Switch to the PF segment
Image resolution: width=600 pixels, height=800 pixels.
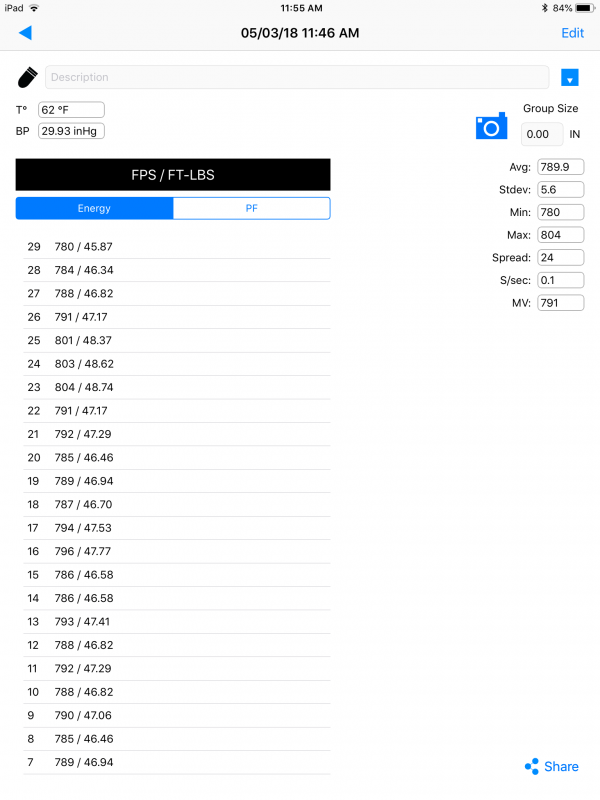point(252,208)
